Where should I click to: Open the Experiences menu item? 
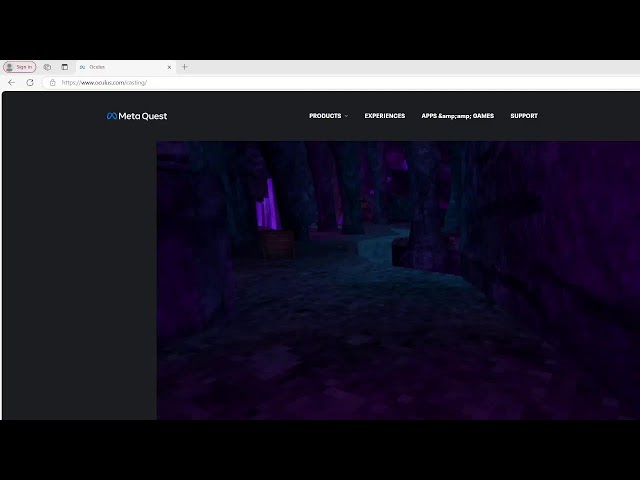click(384, 116)
